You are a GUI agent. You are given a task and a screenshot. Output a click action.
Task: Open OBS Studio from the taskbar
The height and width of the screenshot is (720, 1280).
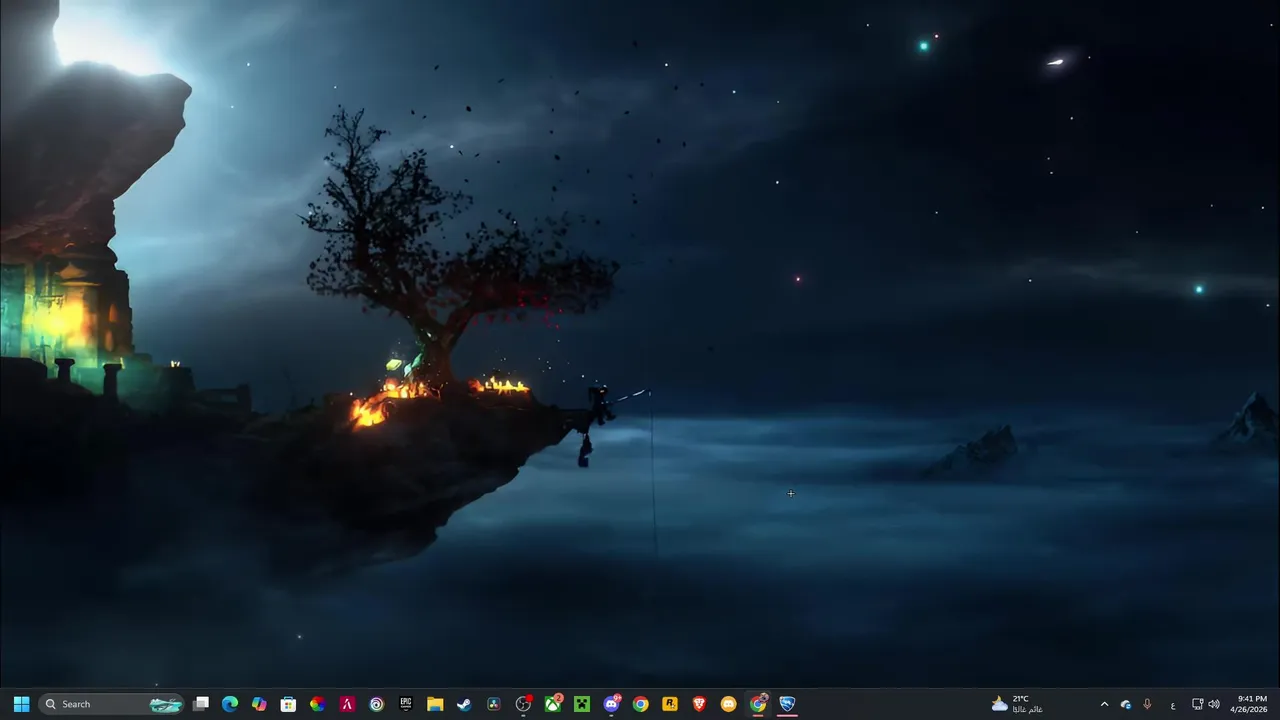523,704
